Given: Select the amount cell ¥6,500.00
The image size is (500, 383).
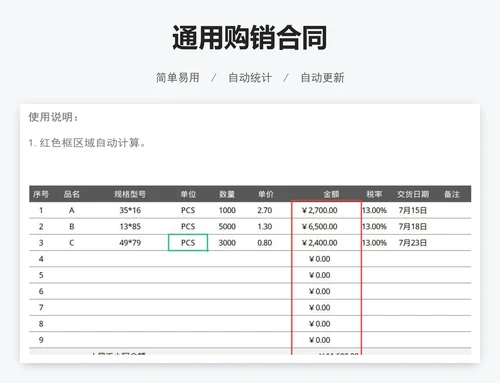Looking at the screenshot, I should 319,227.
